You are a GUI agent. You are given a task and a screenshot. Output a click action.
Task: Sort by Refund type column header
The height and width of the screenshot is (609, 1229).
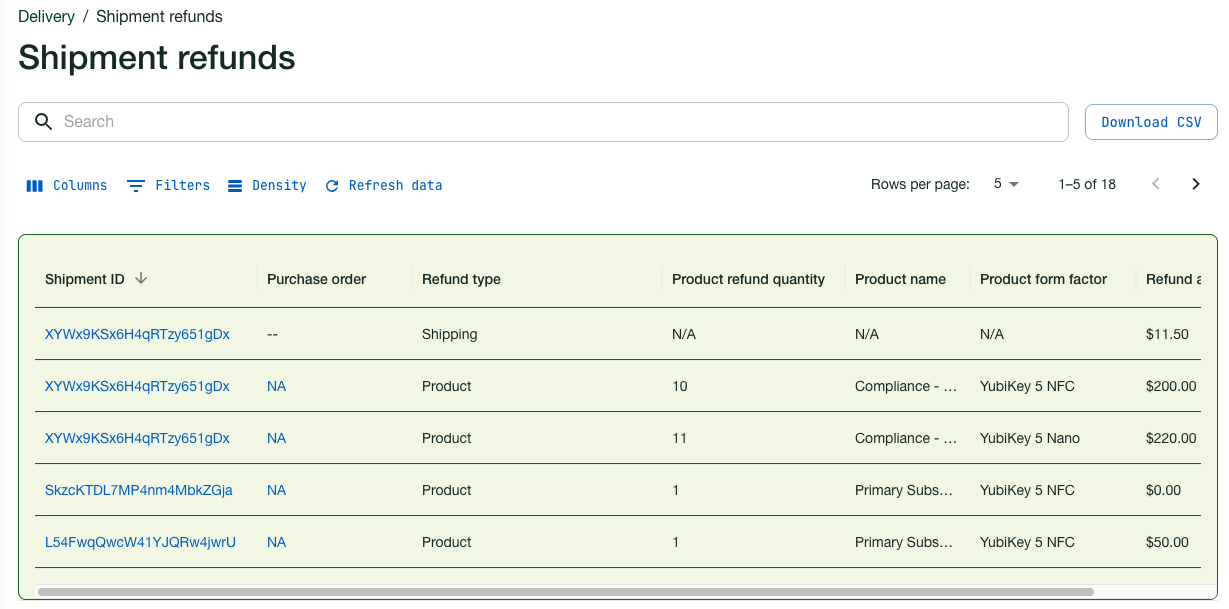click(461, 279)
